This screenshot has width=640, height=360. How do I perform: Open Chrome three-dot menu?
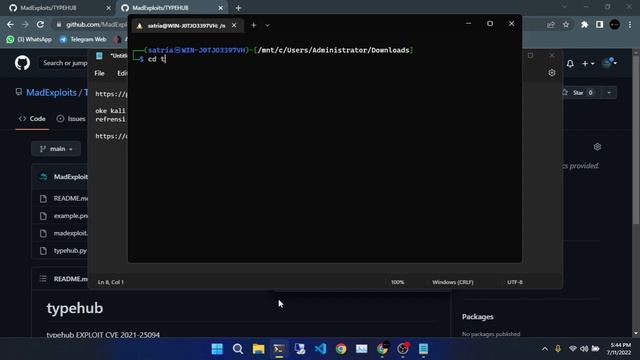[x=630, y=24]
